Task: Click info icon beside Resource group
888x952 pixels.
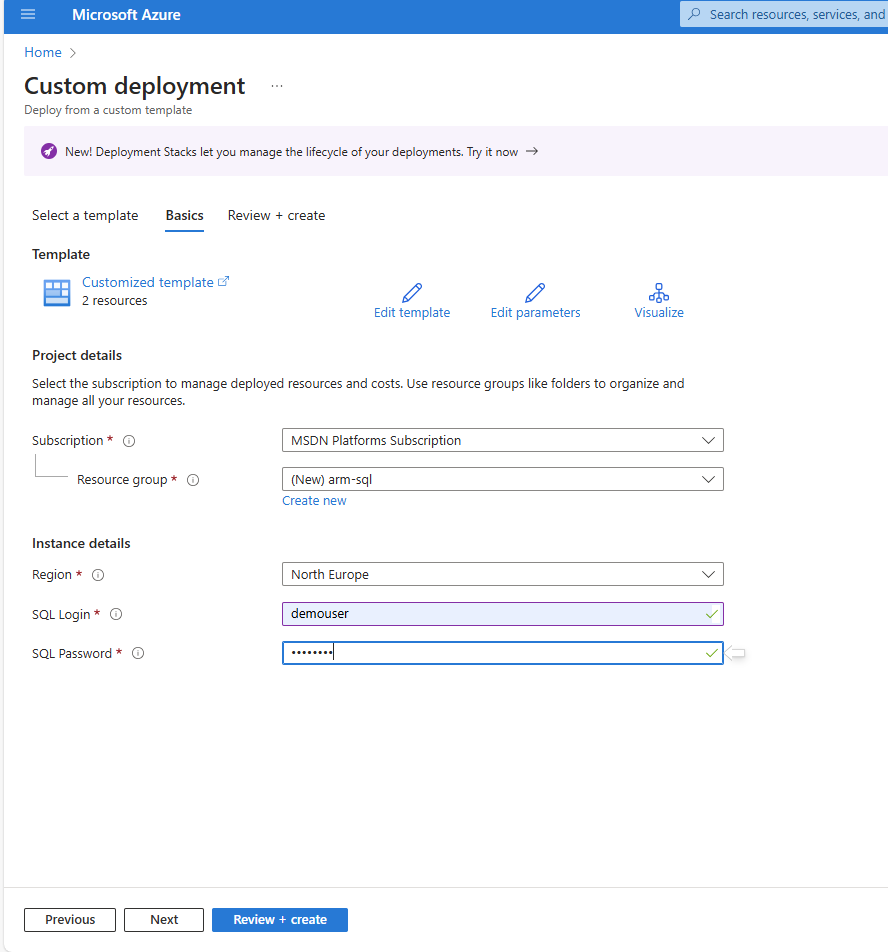Action: 193,480
